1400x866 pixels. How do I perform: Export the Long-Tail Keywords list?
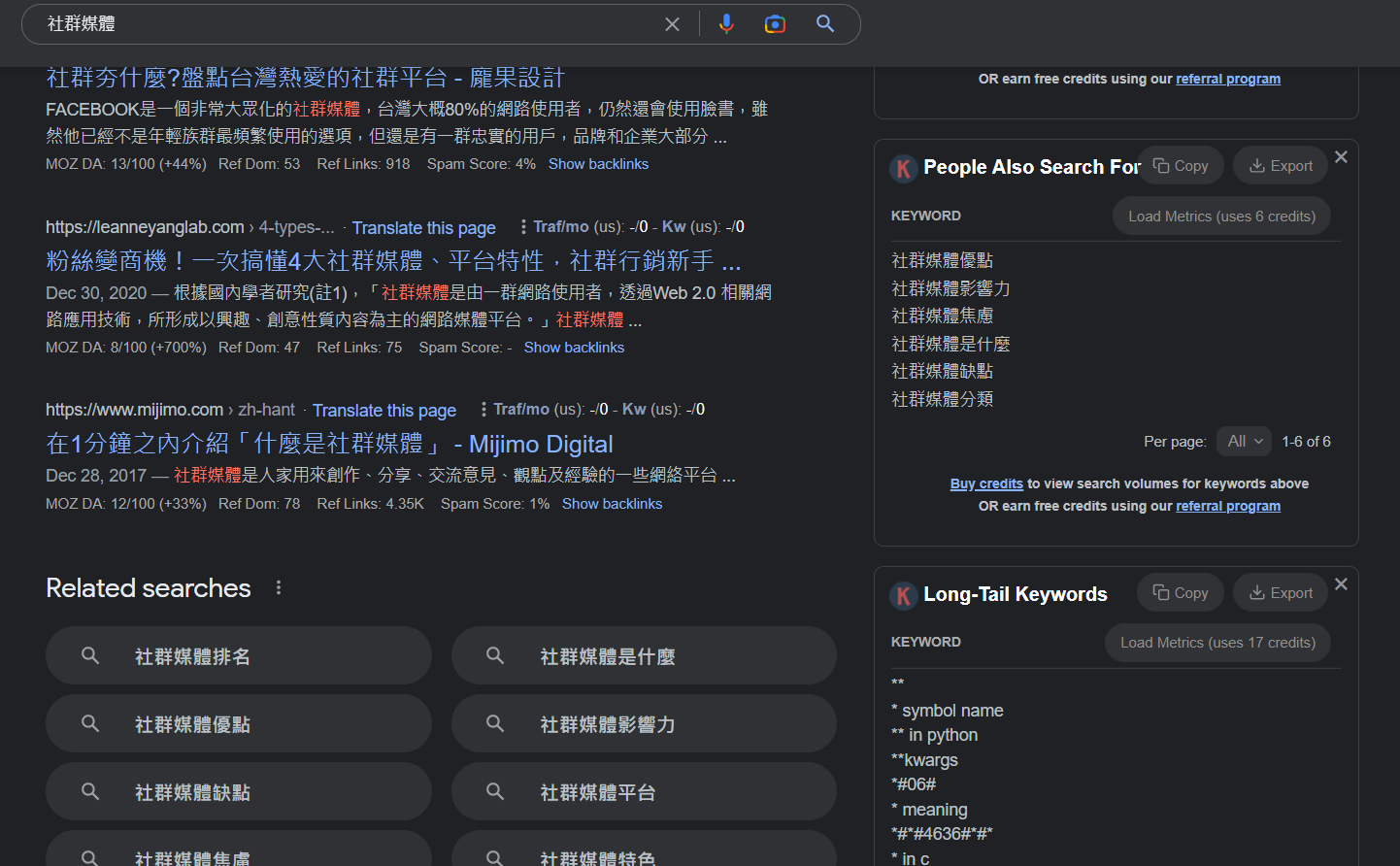click(x=1280, y=593)
